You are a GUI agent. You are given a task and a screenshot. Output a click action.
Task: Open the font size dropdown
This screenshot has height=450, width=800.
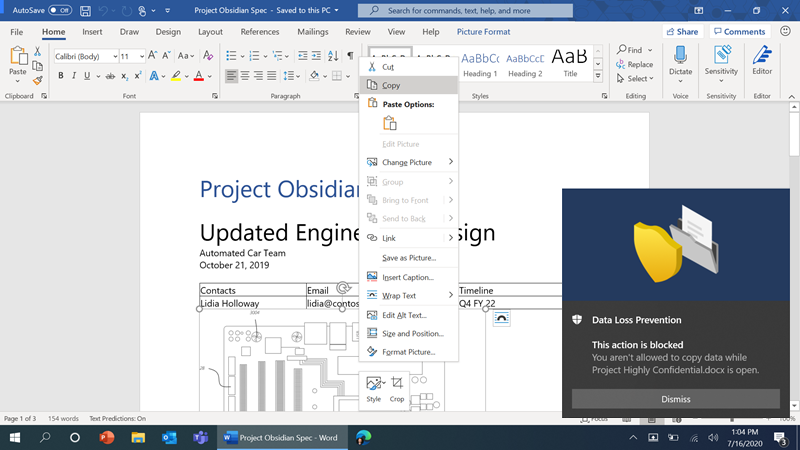point(141,56)
